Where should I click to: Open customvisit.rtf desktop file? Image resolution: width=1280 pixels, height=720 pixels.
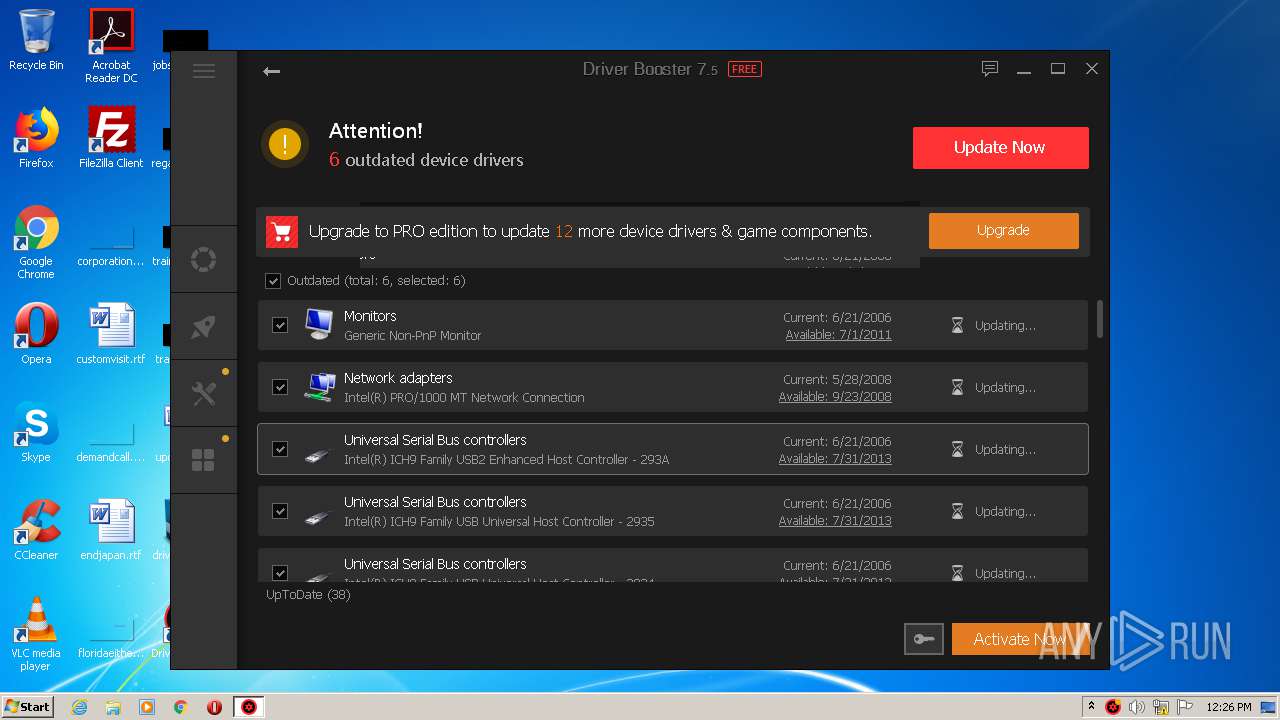click(x=111, y=334)
